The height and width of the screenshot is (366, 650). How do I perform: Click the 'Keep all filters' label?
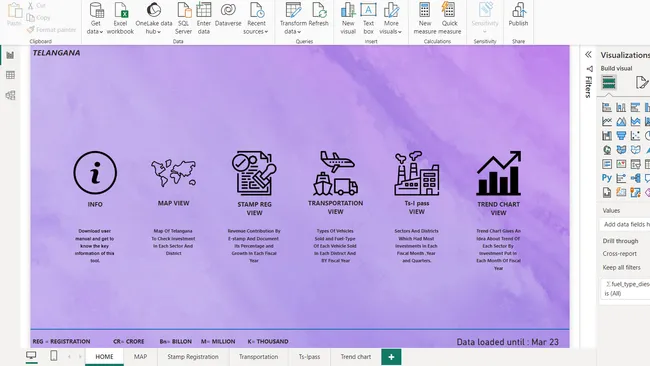[x=621, y=267]
